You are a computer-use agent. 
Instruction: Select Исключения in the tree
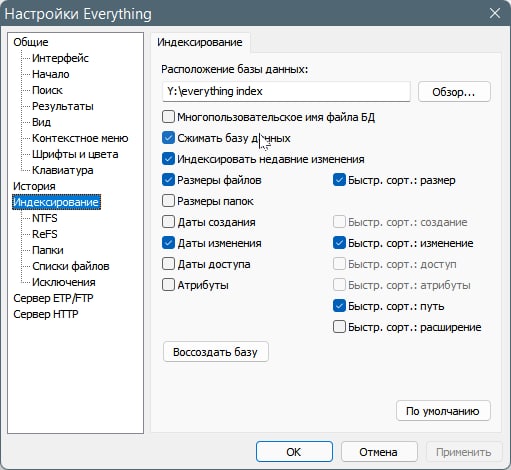pos(64,282)
